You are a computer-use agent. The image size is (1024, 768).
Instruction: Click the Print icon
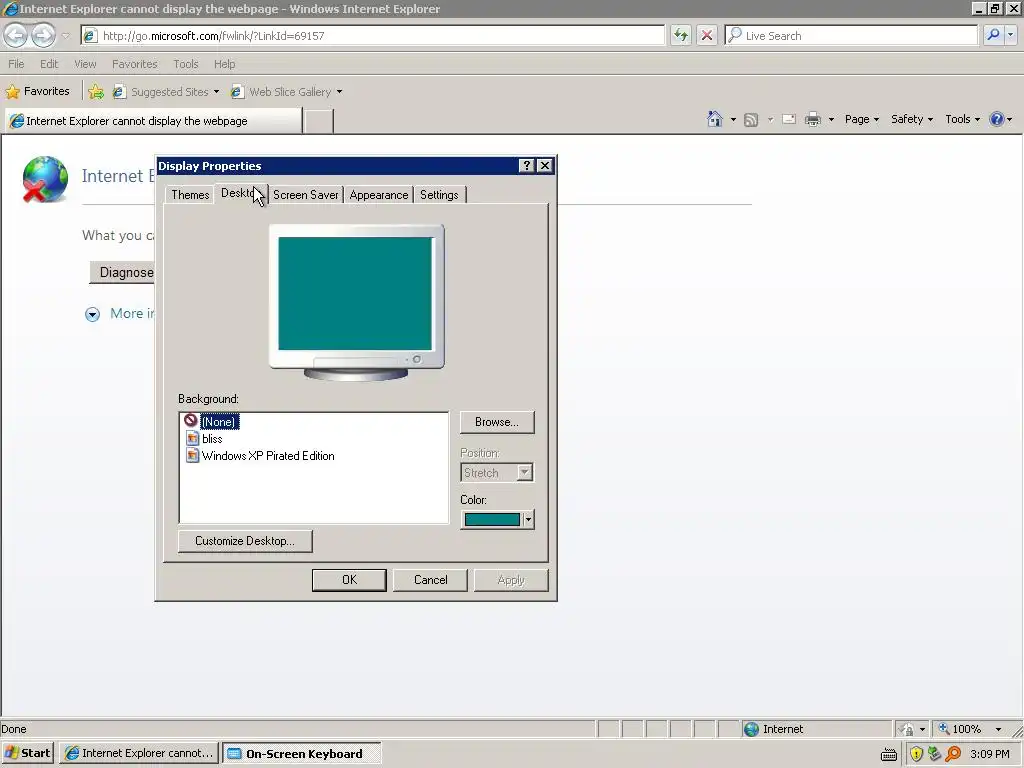(812, 119)
